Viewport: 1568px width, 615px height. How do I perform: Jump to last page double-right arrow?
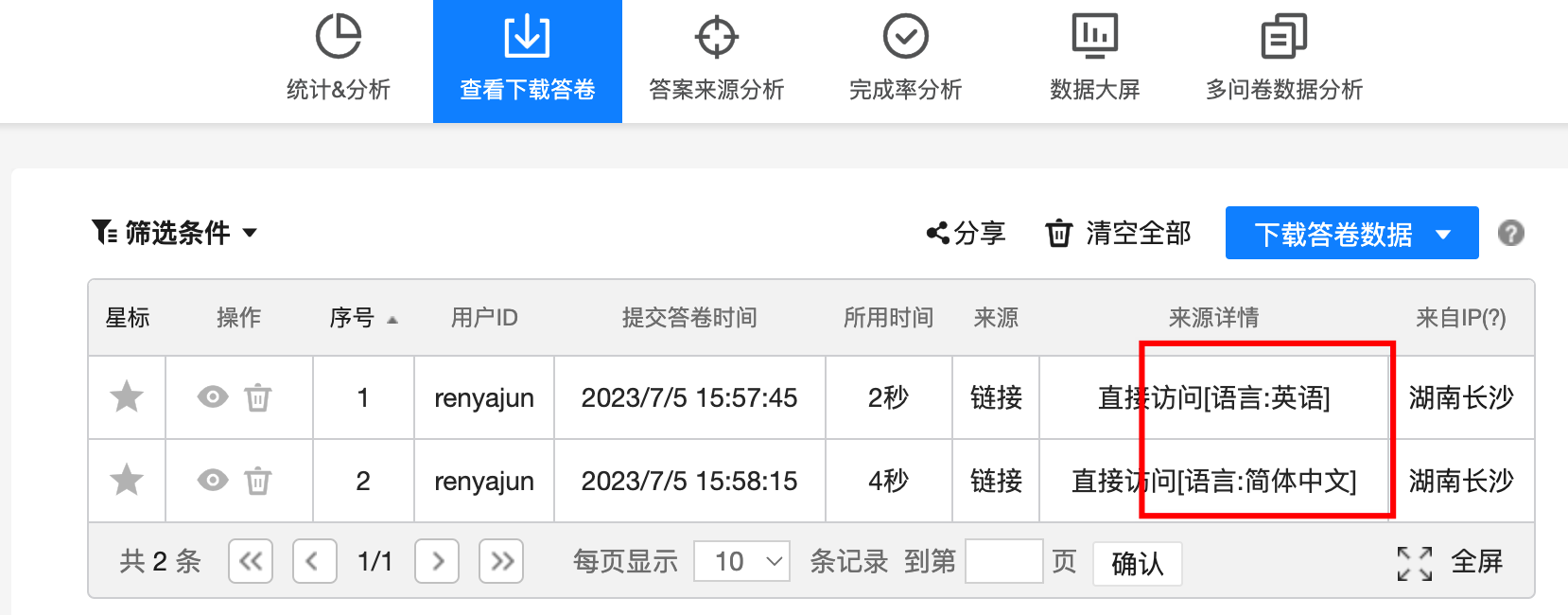click(501, 561)
